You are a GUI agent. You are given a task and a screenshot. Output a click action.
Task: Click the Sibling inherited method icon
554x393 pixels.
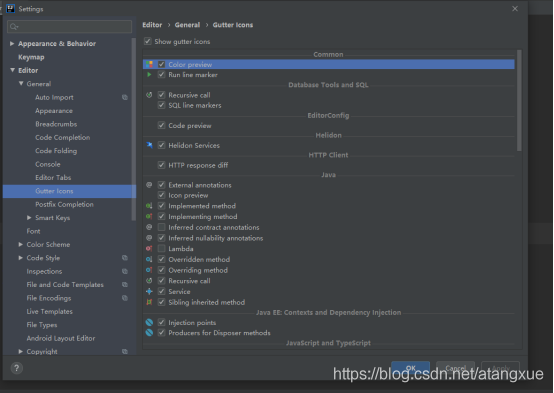(x=149, y=302)
